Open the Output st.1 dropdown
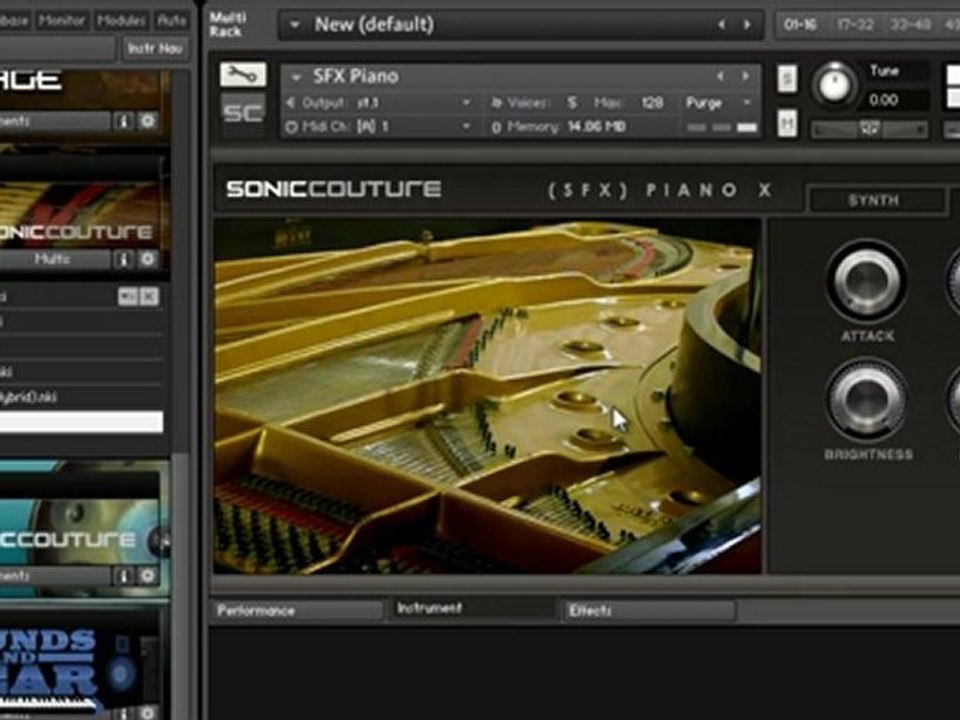This screenshot has width=960, height=720. pyautogui.click(x=467, y=102)
